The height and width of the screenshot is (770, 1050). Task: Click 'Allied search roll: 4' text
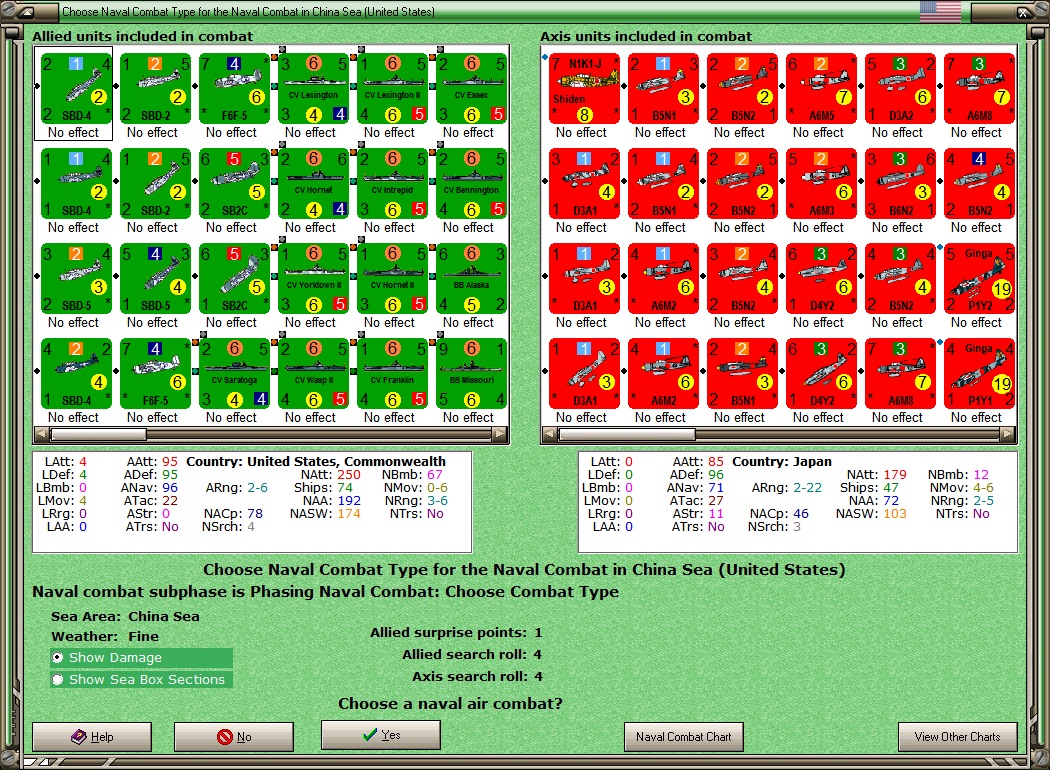coord(472,655)
